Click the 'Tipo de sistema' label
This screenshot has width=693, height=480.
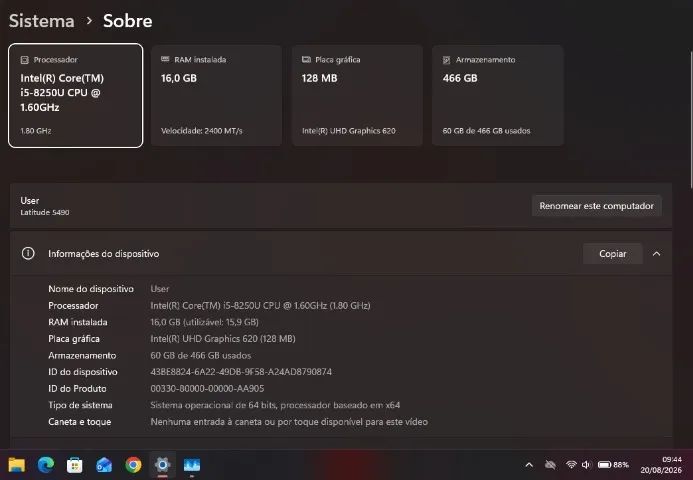tap(80, 405)
